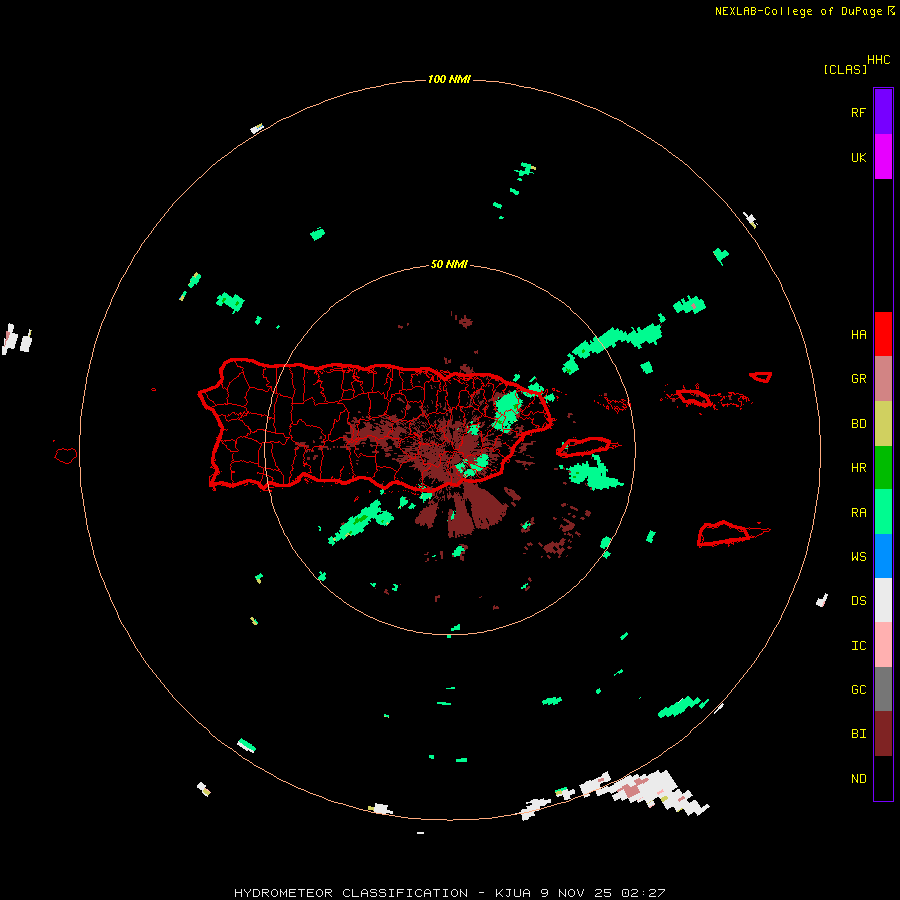900x900 pixels.
Task: Click the IC legend label
Action: click(x=858, y=646)
